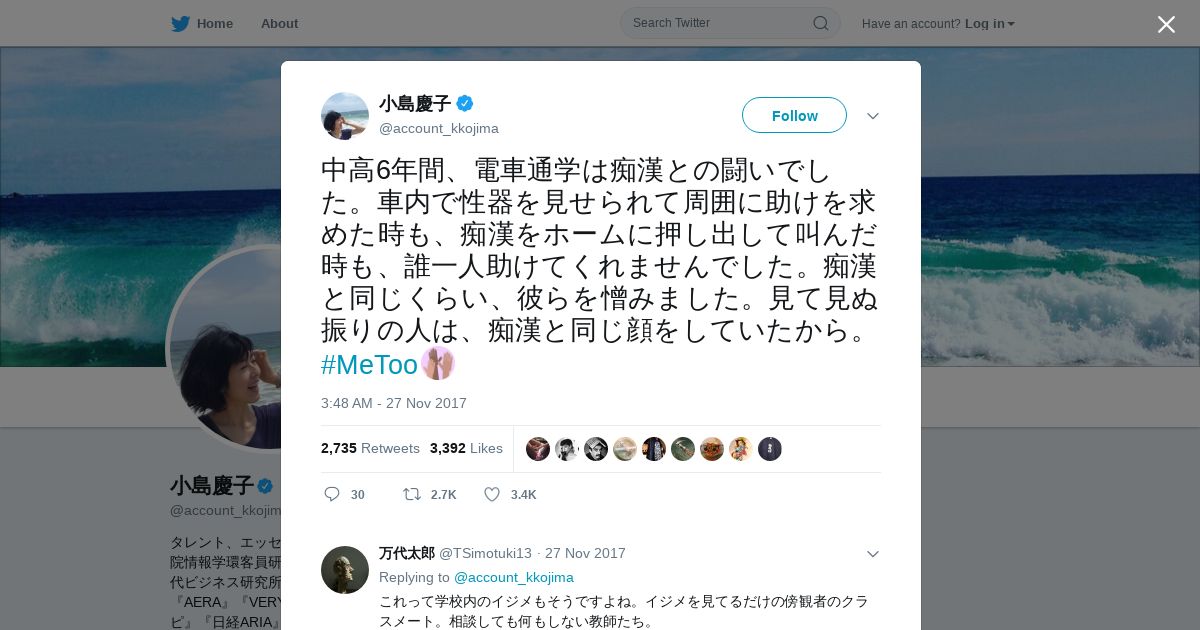View the 2,735 Retweets list
The height and width of the screenshot is (630, 1200).
pos(370,448)
